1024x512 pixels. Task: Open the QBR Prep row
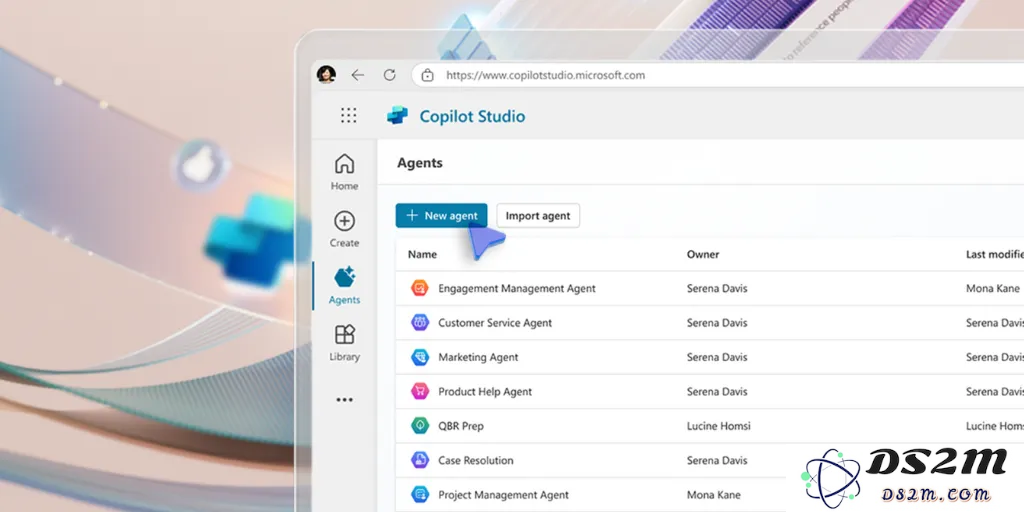710,426
